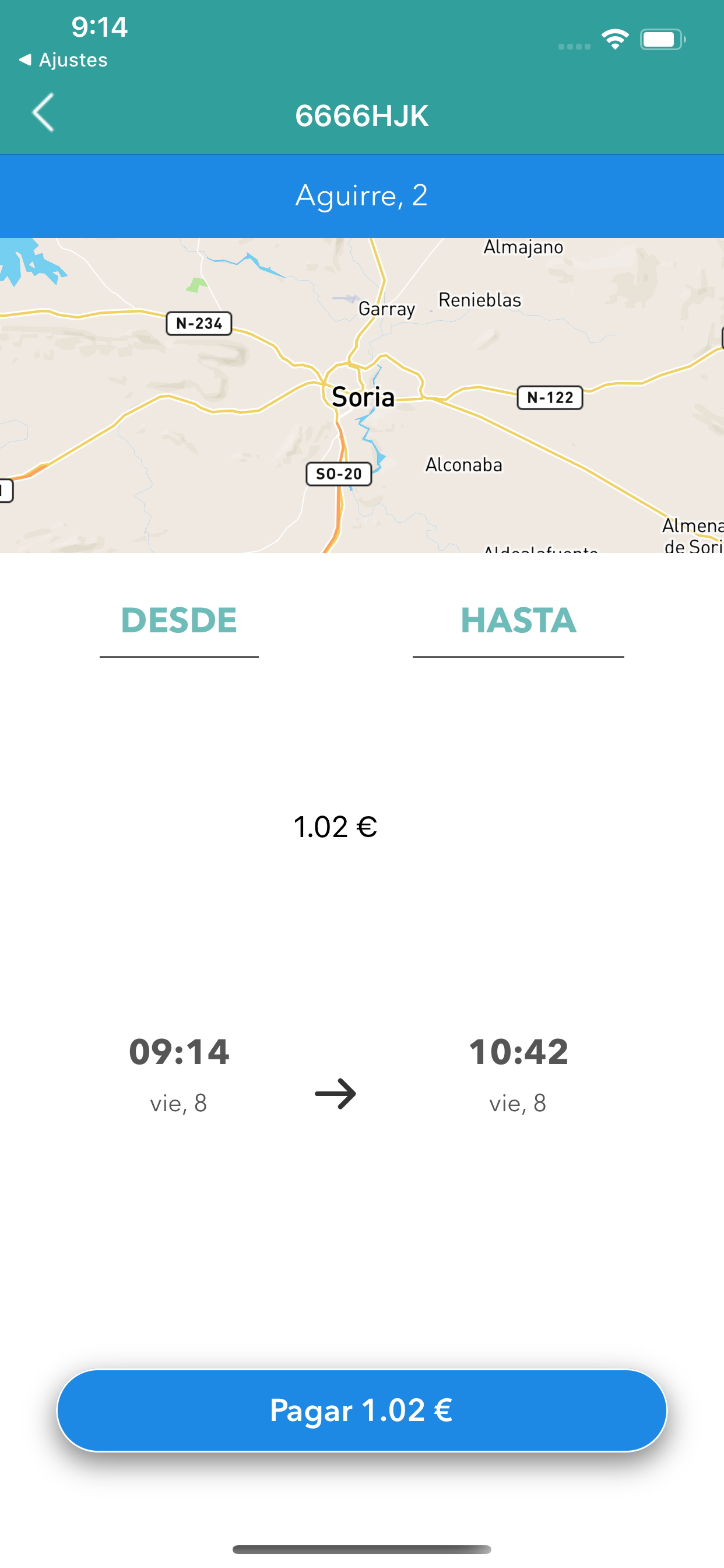Tap Garray on the map
The height and width of the screenshot is (1568, 724).
(386, 309)
